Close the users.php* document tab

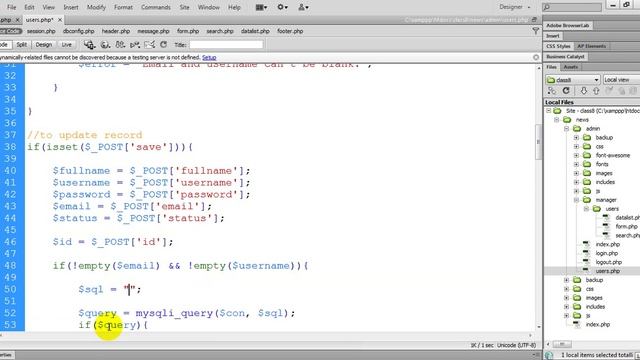60,20
